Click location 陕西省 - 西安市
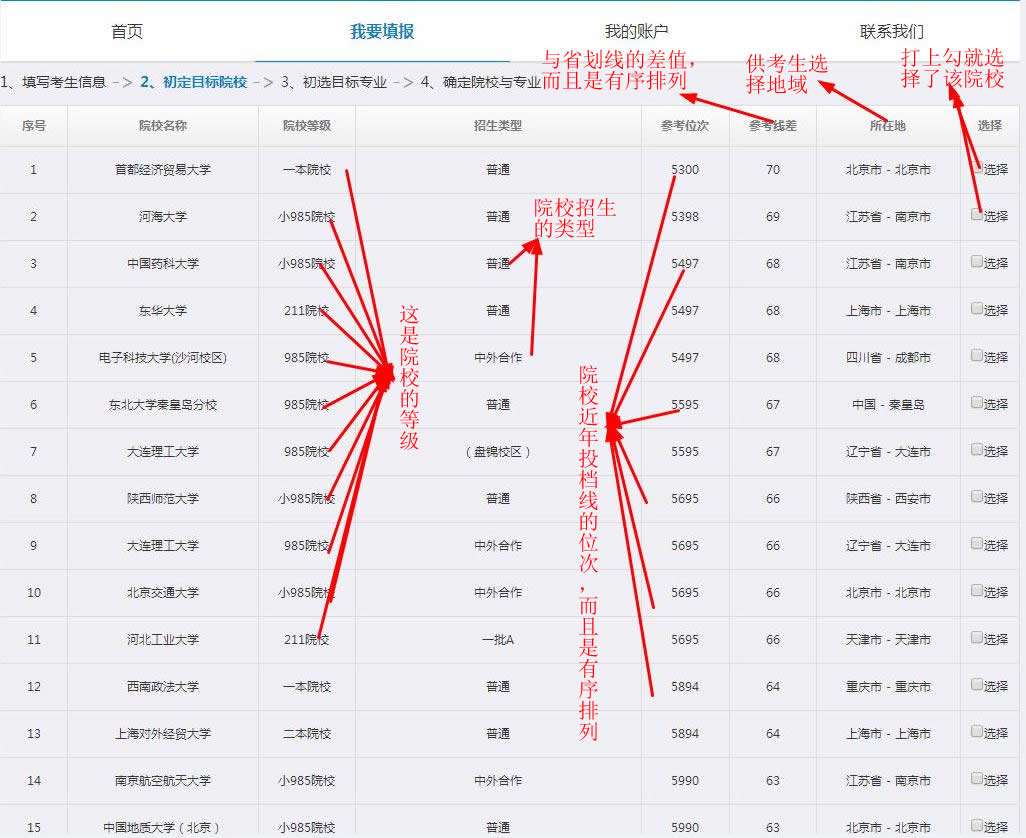The image size is (1026, 838). 888,498
